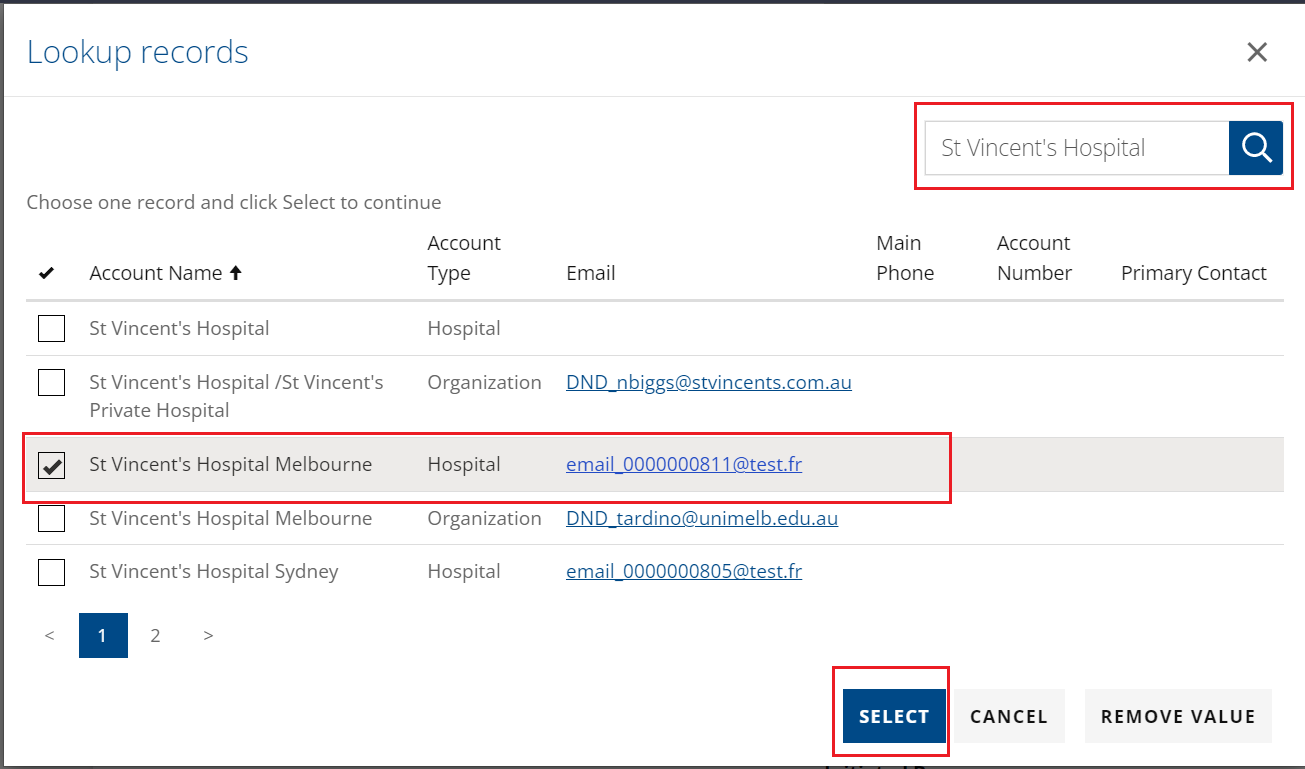This screenshot has width=1305, height=769.
Task: Go to next page arrow
Action: tap(208, 635)
